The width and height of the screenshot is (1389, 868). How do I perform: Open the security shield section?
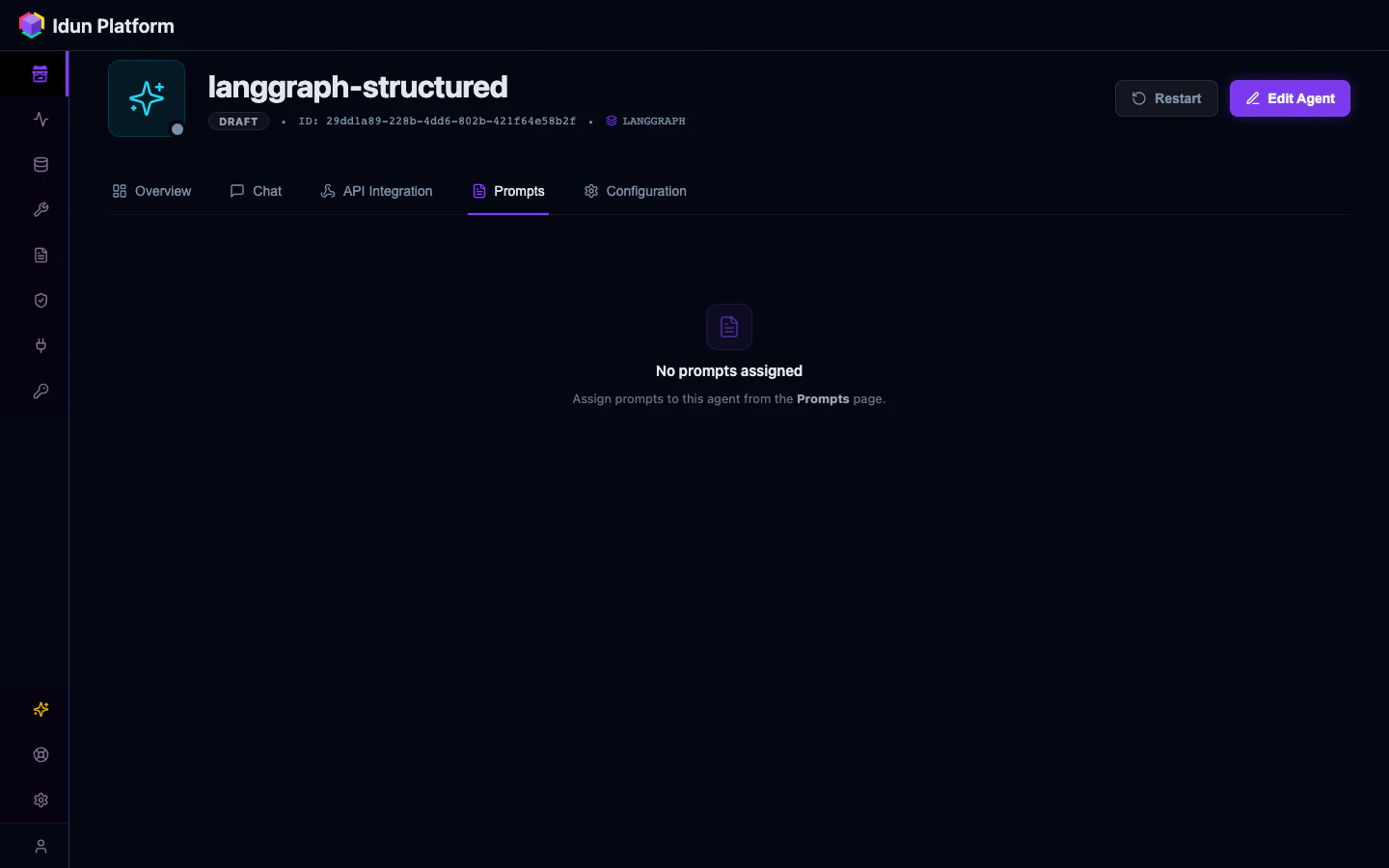click(x=41, y=300)
